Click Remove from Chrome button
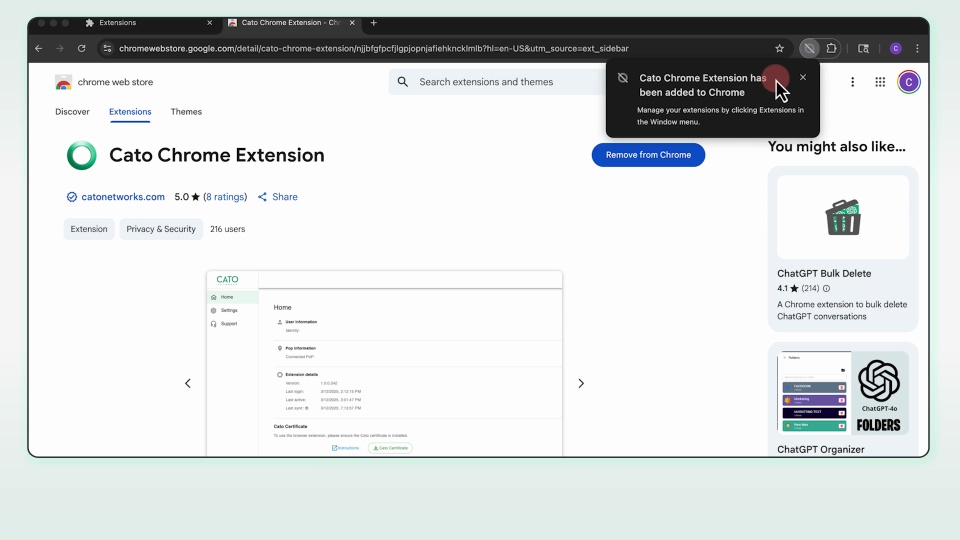 648,155
